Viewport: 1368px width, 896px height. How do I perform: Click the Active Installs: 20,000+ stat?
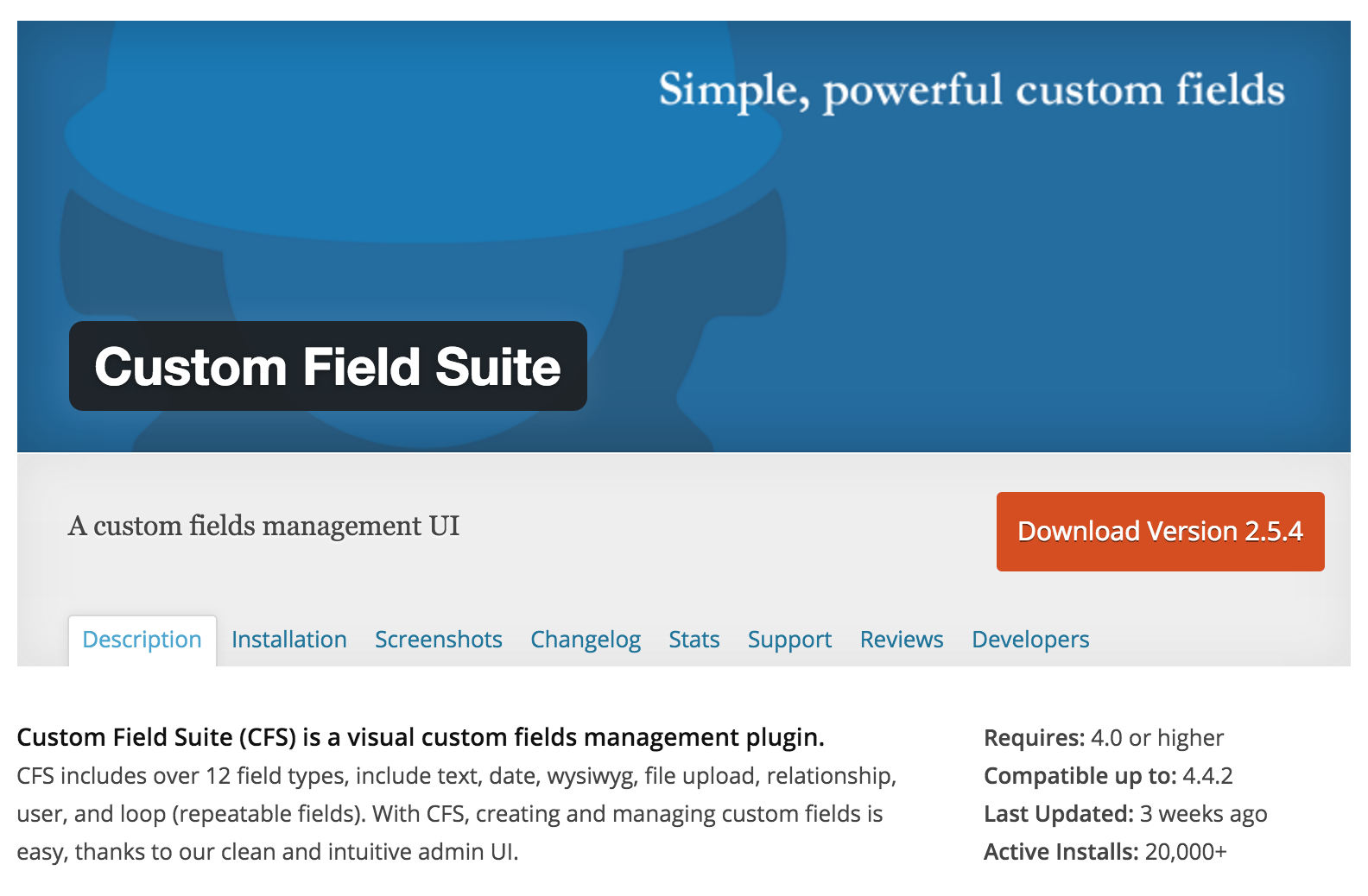coord(1105,852)
